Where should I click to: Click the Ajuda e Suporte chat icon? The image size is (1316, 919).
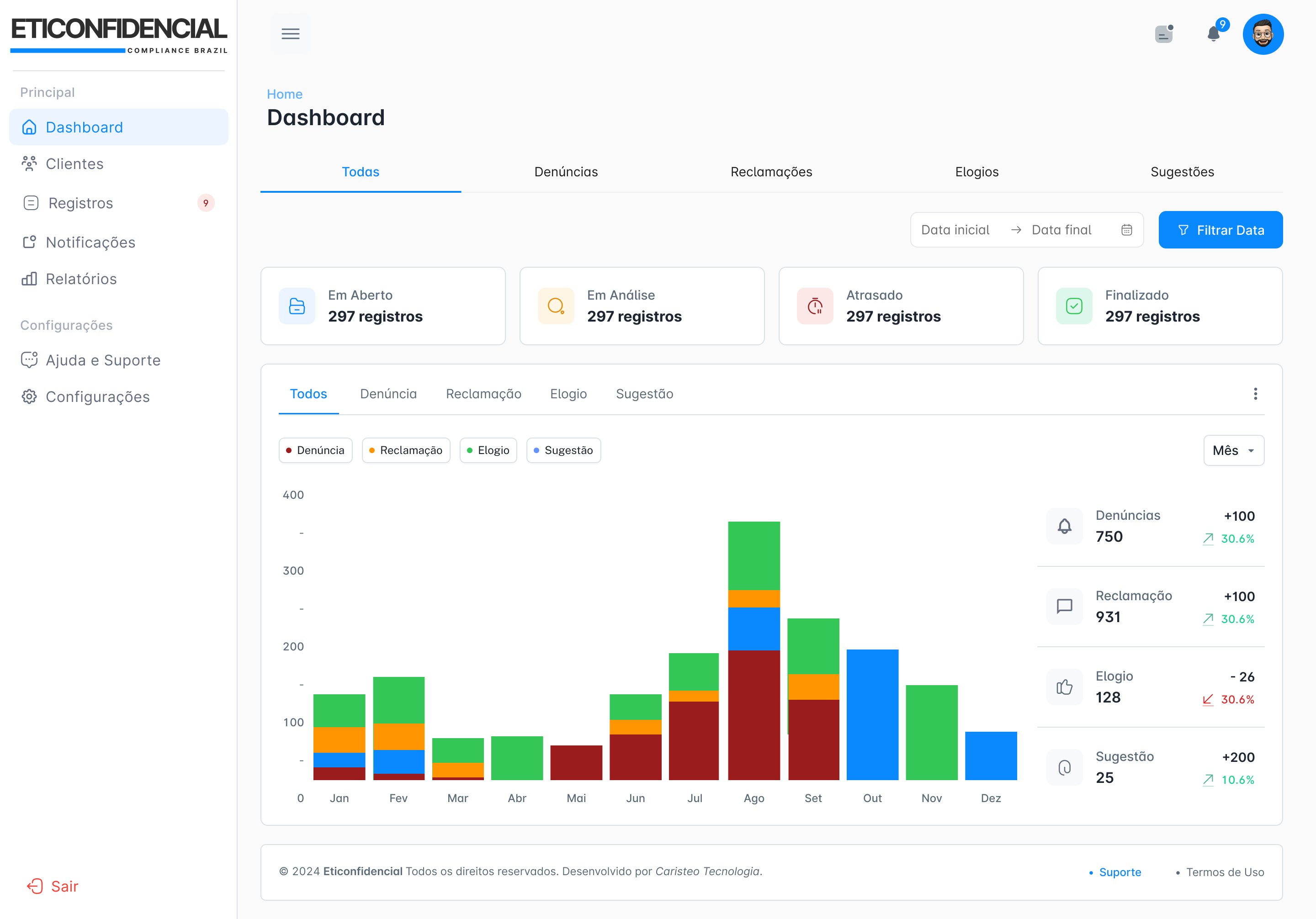click(x=29, y=360)
